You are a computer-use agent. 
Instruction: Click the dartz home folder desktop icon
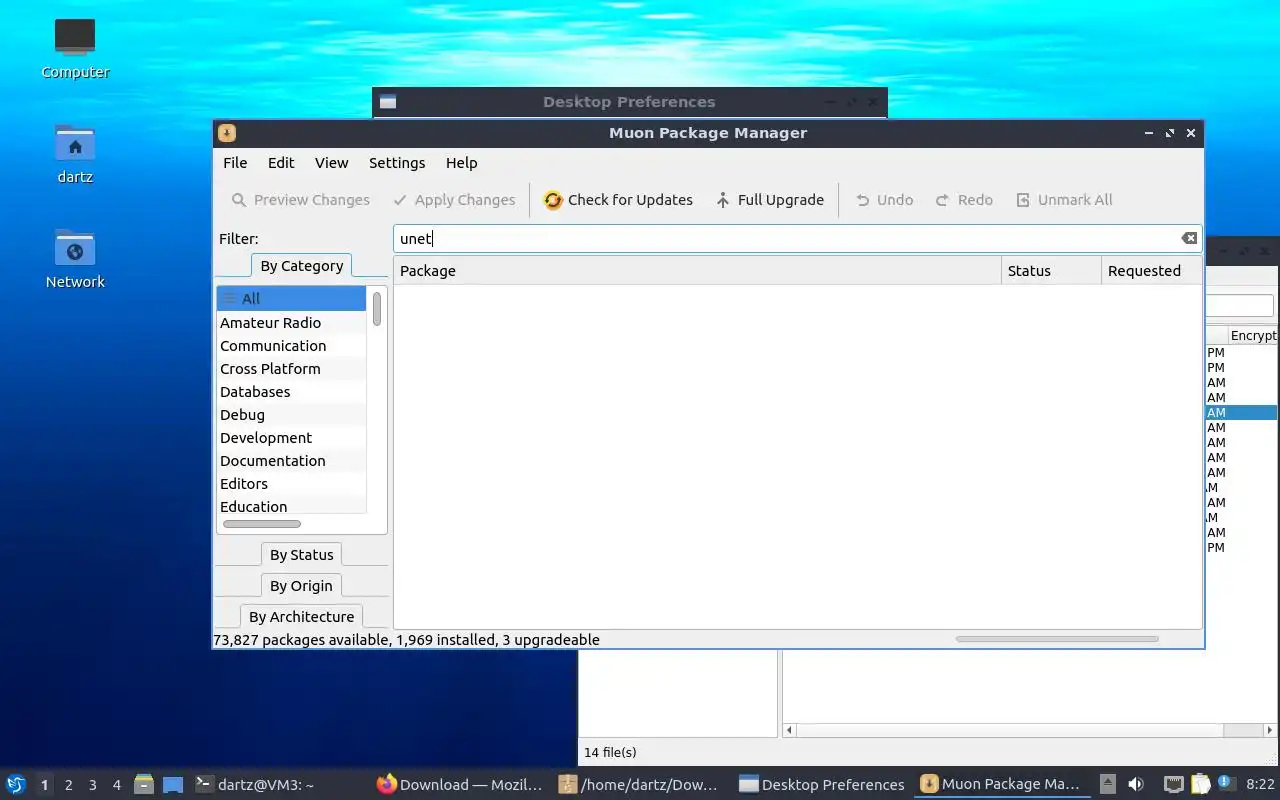pyautogui.click(x=75, y=154)
